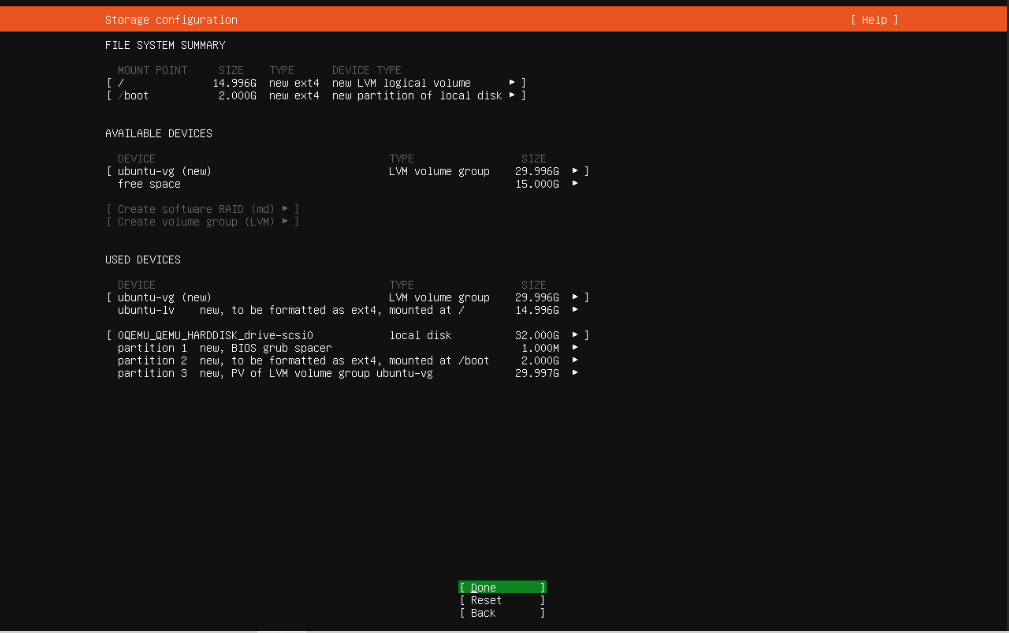Open options arrow for the "/" mount point
Image resolution: width=1009 pixels, height=633 pixels.
click(x=511, y=83)
